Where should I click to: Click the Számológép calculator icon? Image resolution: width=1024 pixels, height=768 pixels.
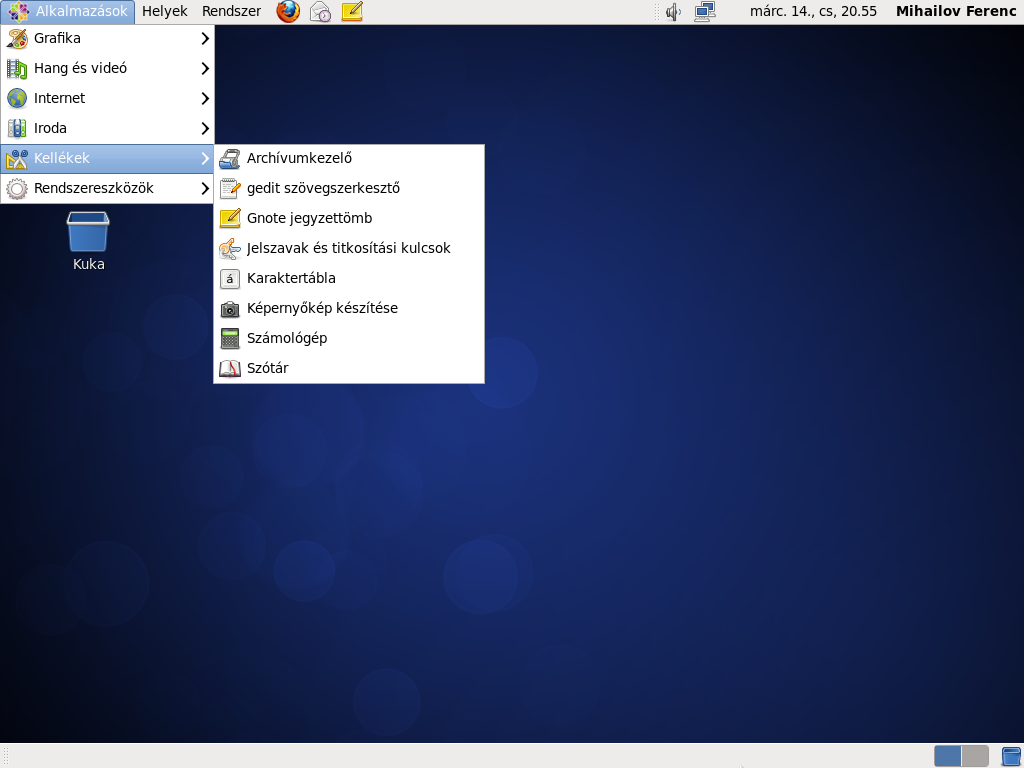pyautogui.click(x=230, y=339)
